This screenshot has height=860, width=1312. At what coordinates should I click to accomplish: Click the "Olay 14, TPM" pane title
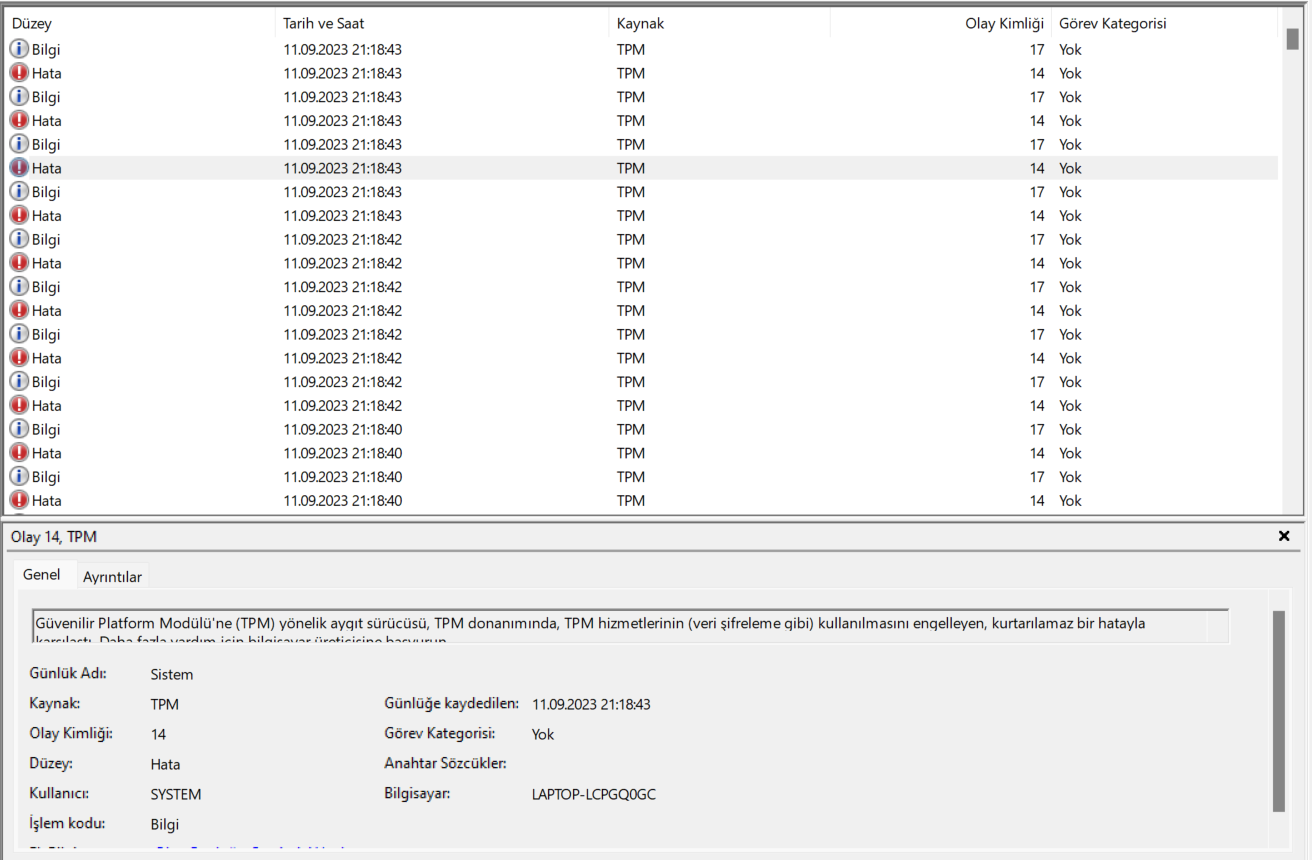click(x=54, y=537)
